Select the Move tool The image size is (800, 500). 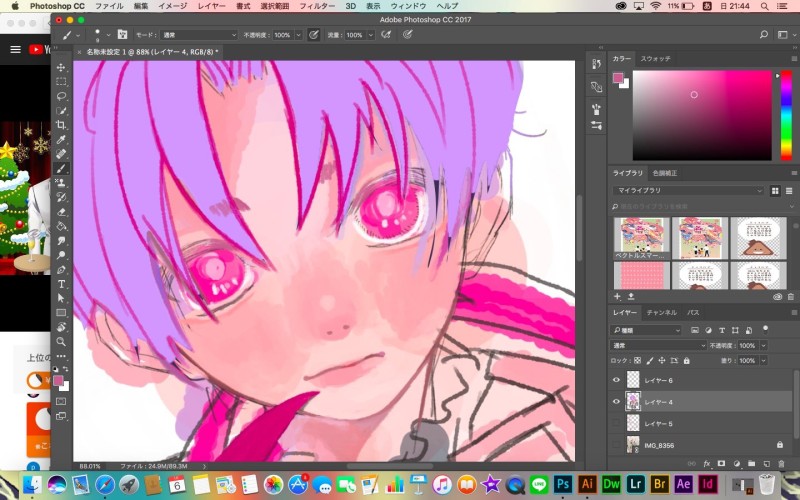point(61,67)
